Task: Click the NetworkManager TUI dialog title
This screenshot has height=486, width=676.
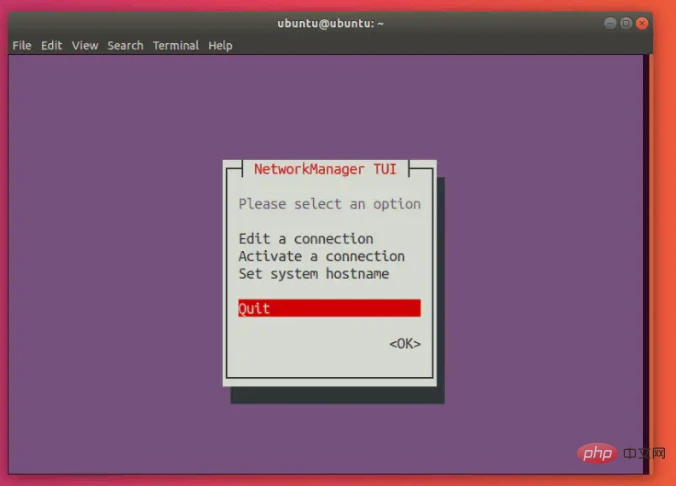Action: (325, 169)
